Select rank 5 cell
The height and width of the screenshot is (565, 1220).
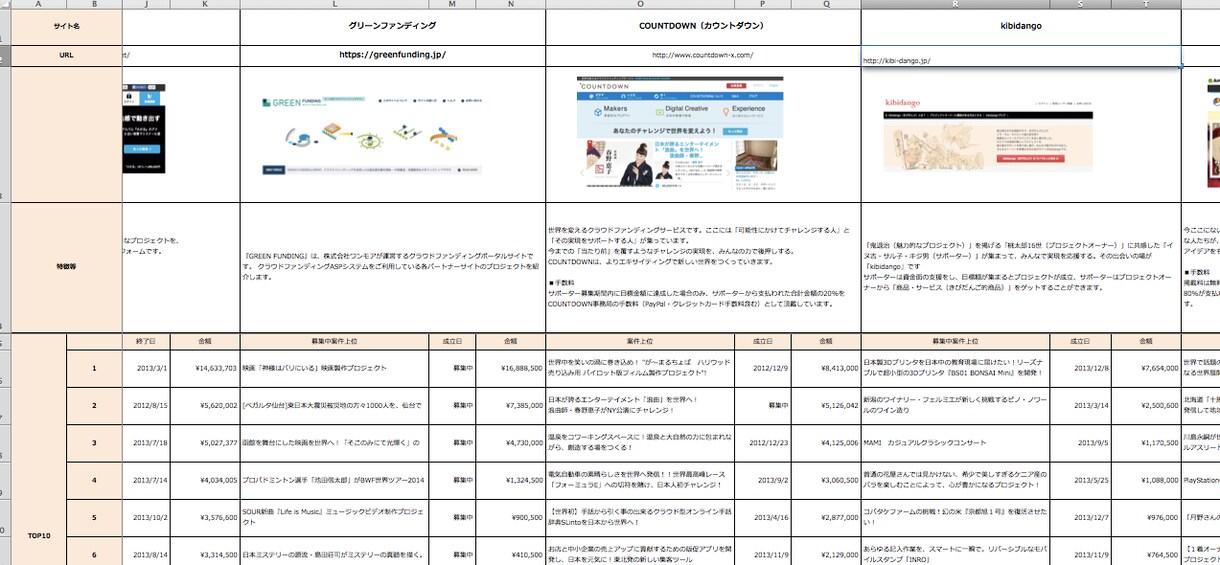click(94, 518)
